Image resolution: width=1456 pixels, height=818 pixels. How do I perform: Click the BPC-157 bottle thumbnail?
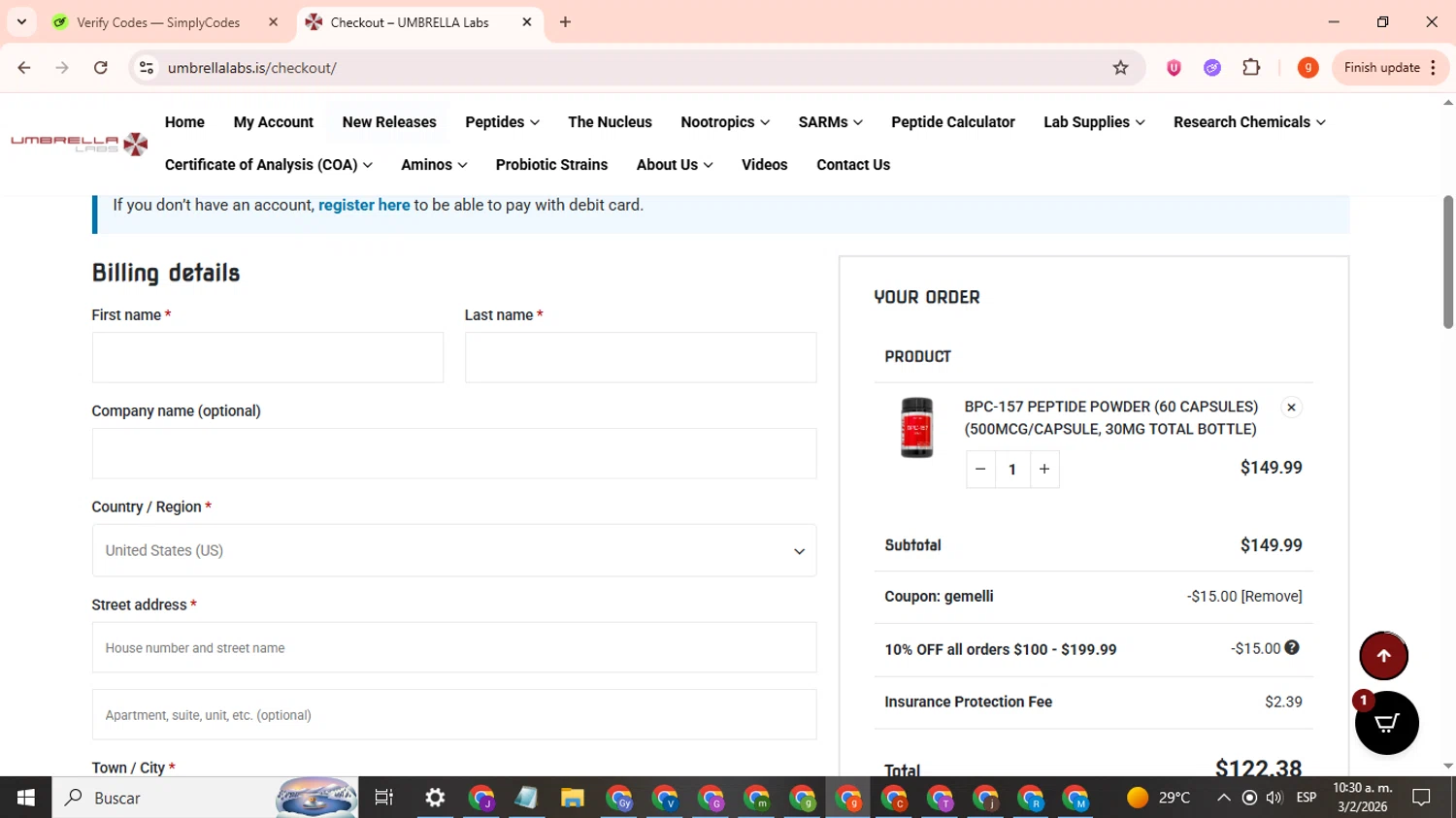point(916,428)
